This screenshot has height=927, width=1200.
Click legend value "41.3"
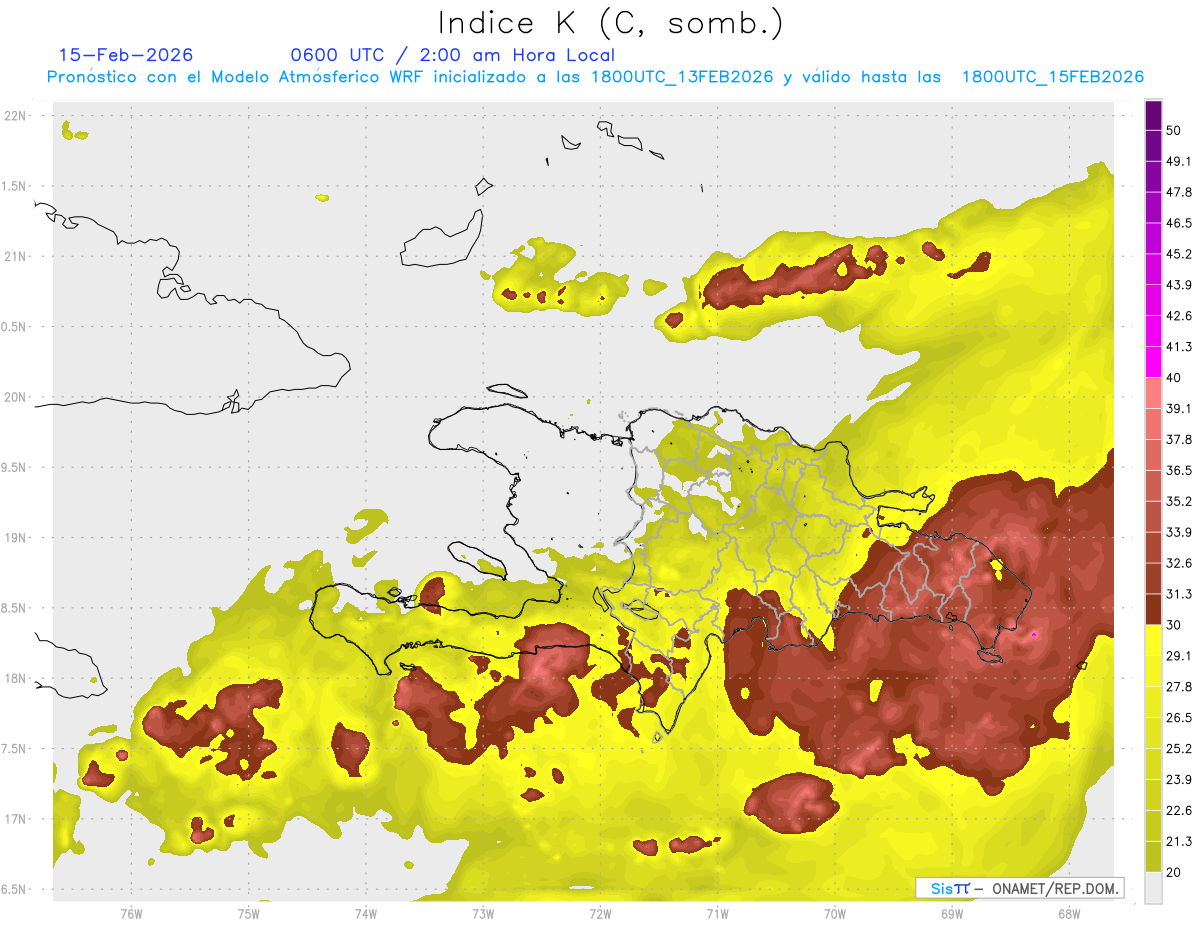(1179, 347)
